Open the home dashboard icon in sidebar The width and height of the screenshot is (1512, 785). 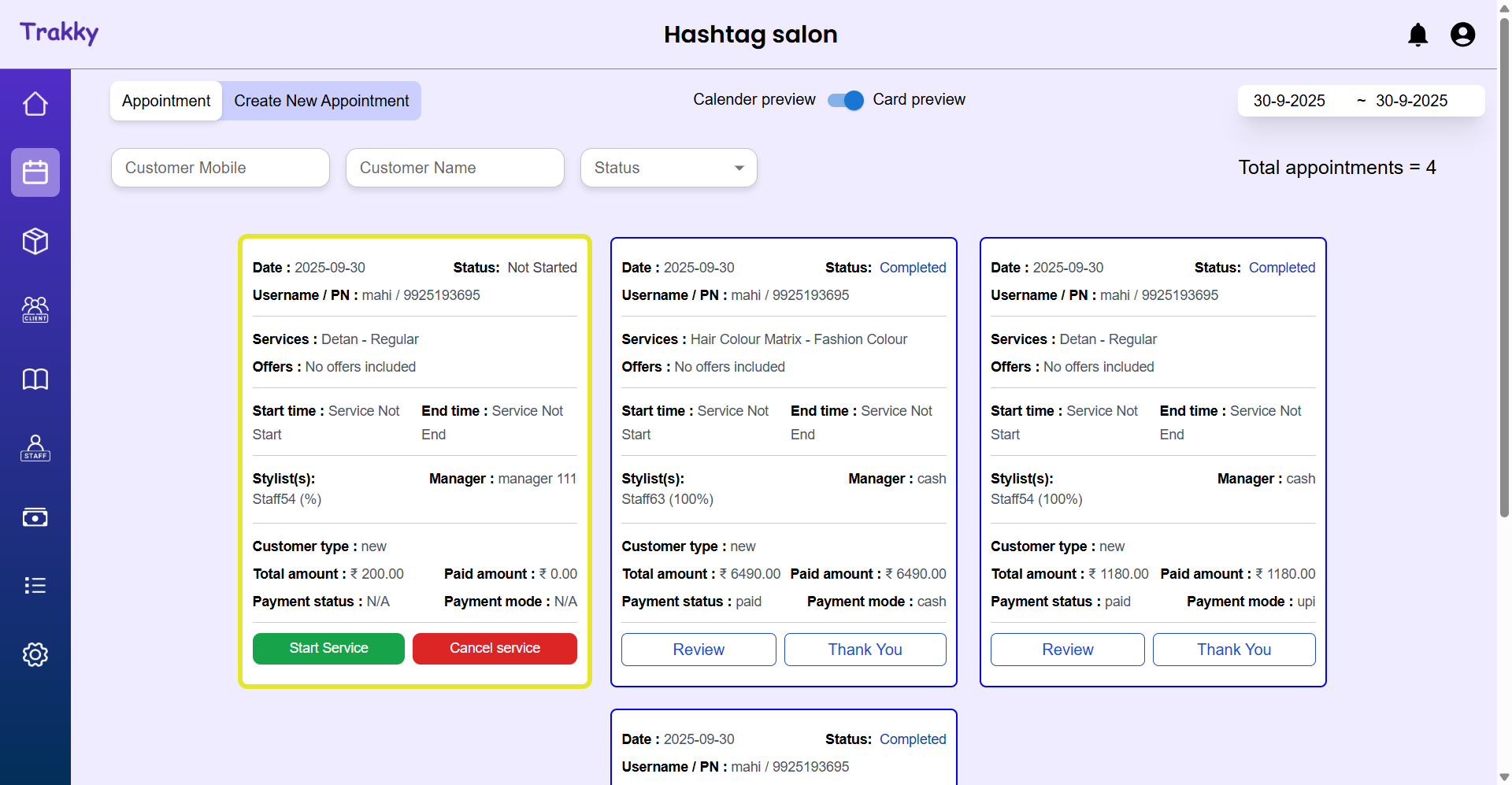35,104
